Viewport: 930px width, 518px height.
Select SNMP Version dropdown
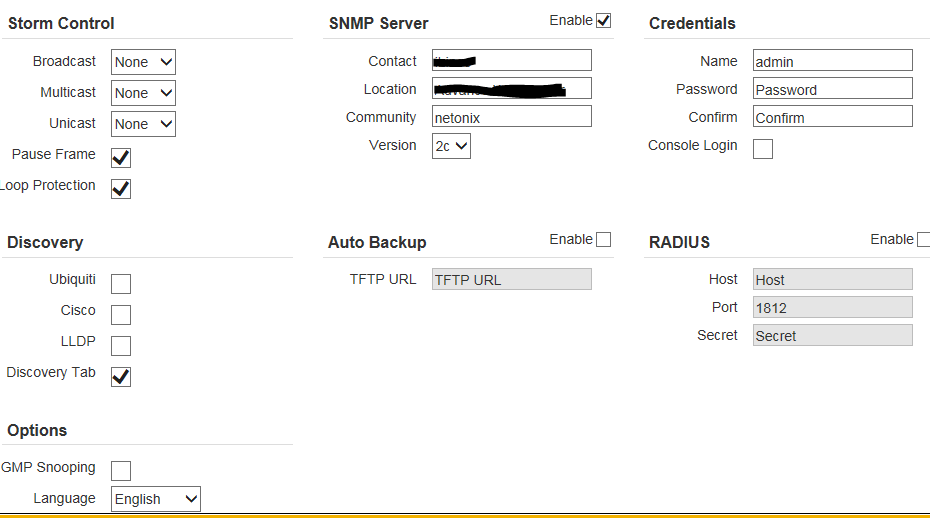click(451, 146)
